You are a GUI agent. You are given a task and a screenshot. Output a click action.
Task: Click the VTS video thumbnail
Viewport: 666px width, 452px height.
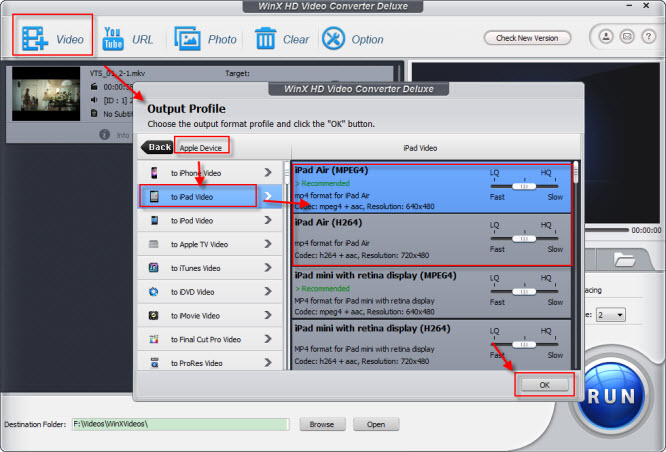coord(46,94)
